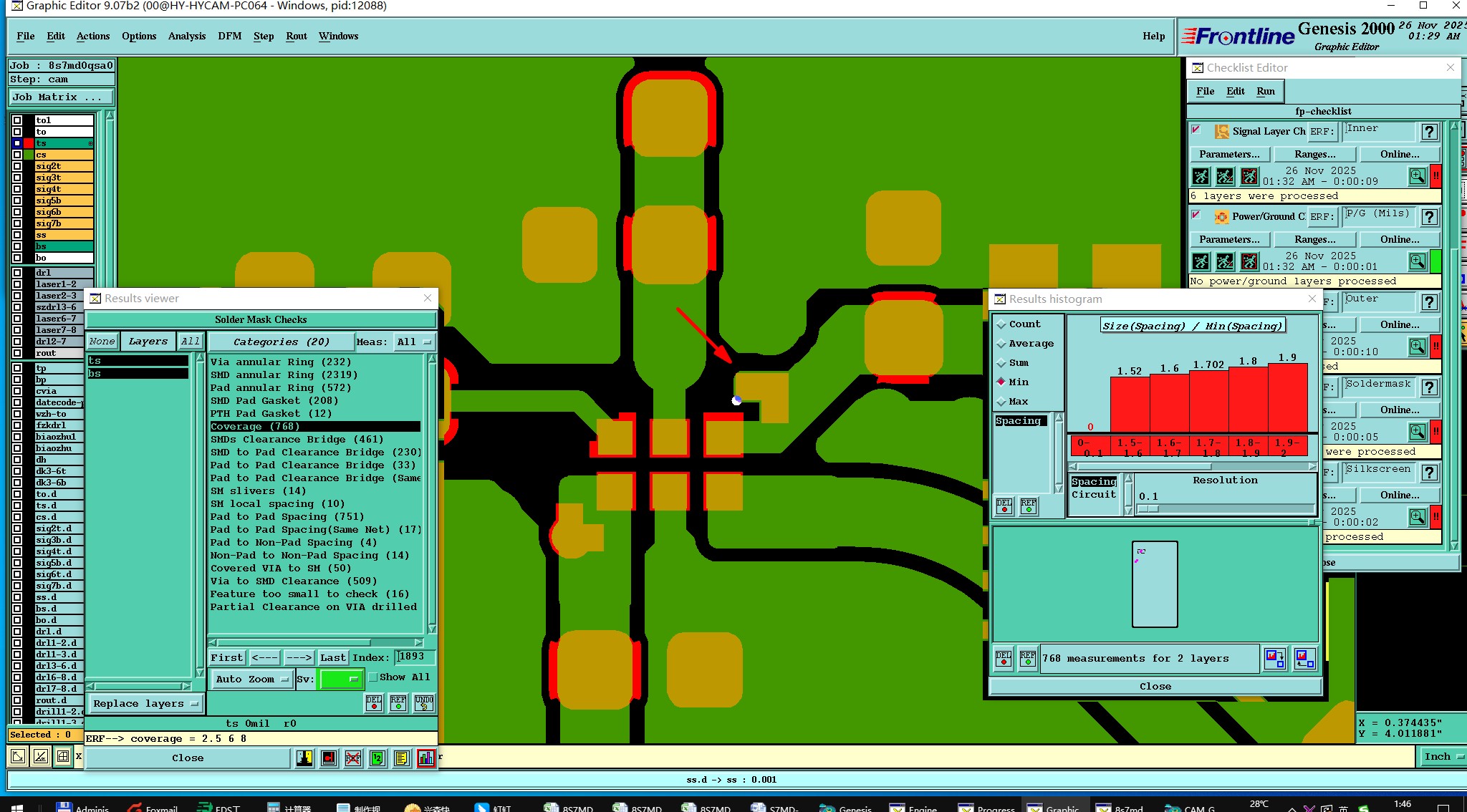Open the Meas All dropdown
Screen dimensions: 1467x812
point(415,342)
